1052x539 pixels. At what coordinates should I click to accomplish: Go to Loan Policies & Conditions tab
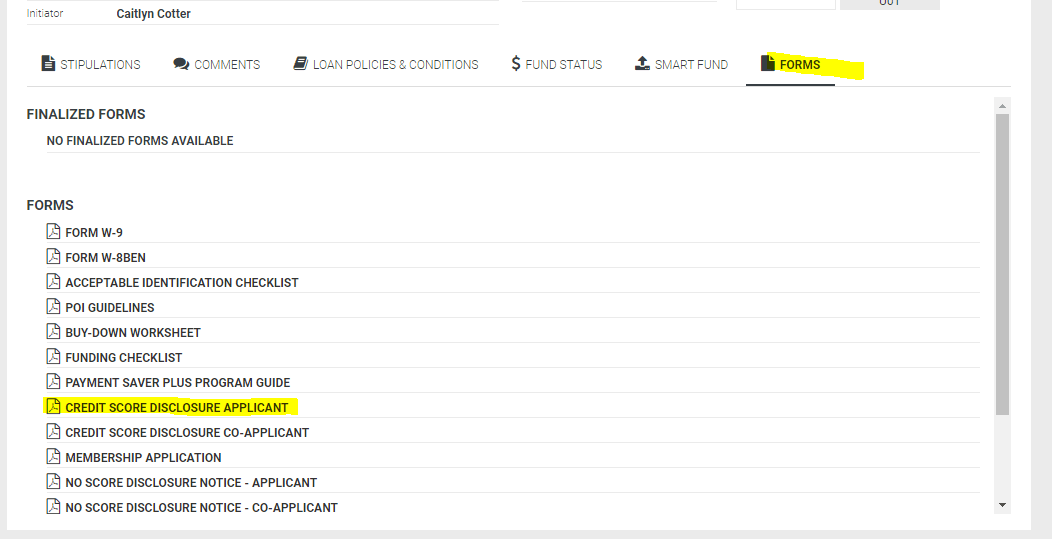pos(385,65)
